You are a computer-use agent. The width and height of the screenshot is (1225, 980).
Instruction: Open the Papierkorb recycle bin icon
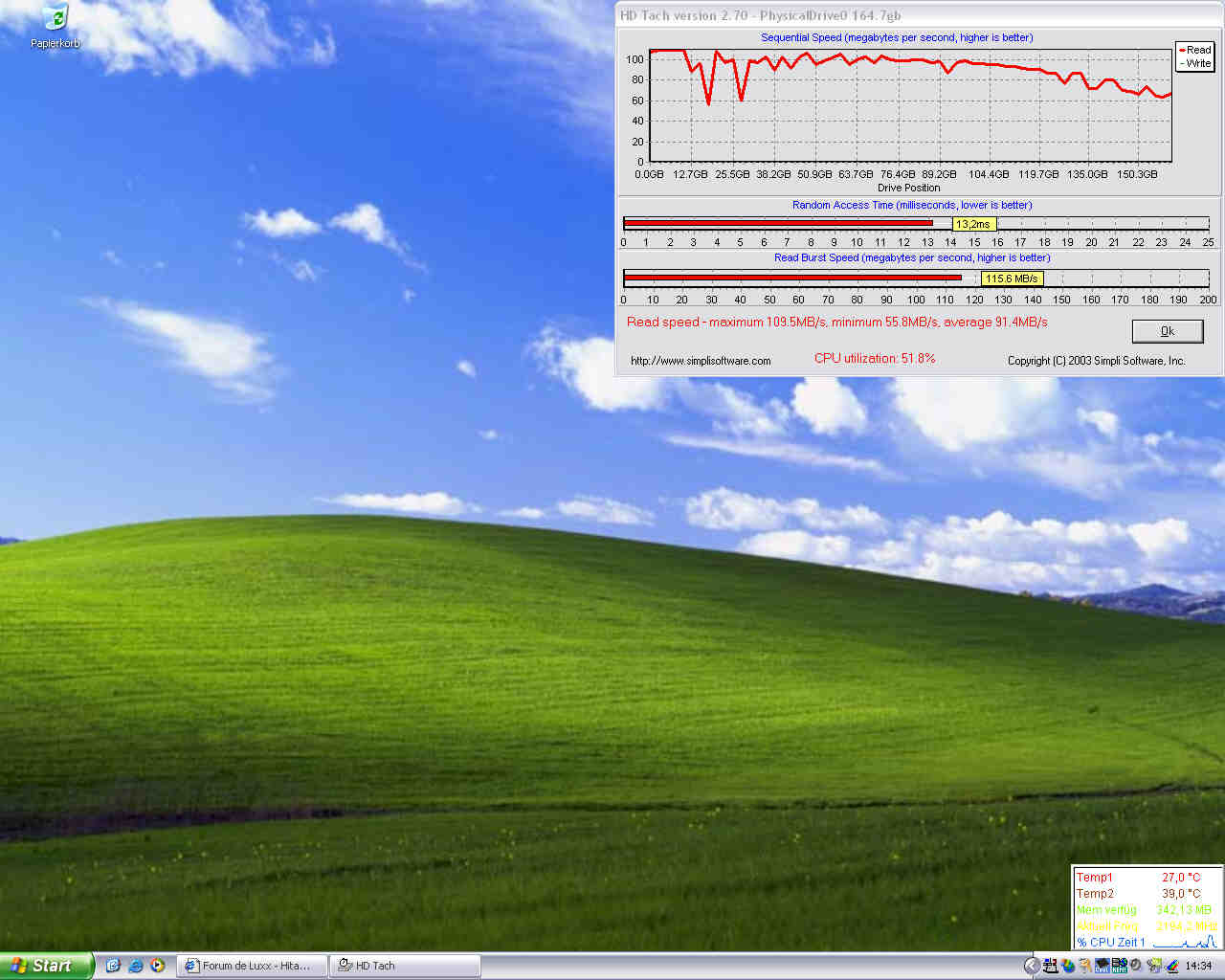tap(56, 26)
